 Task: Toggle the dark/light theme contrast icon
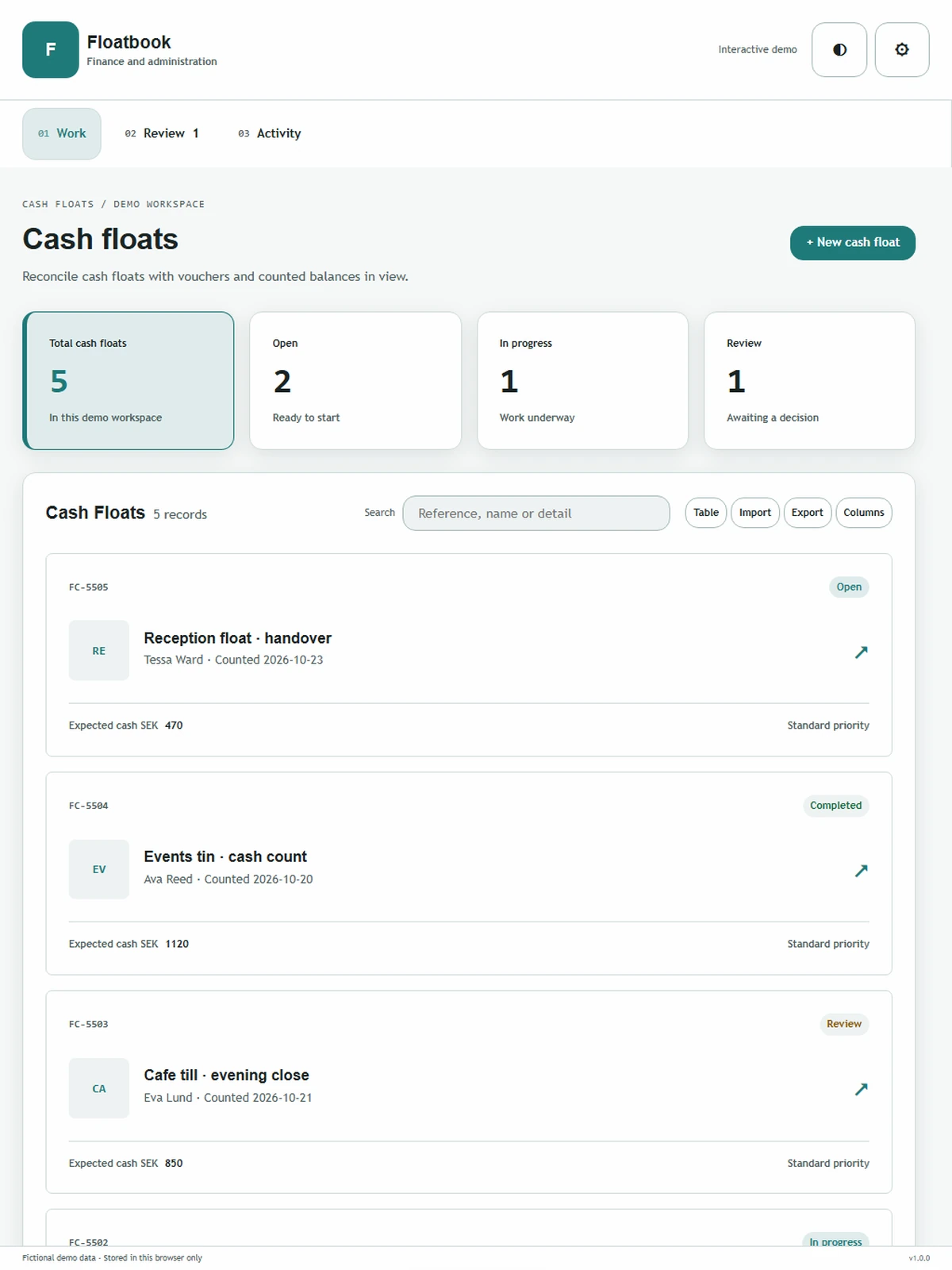point(839,49)
